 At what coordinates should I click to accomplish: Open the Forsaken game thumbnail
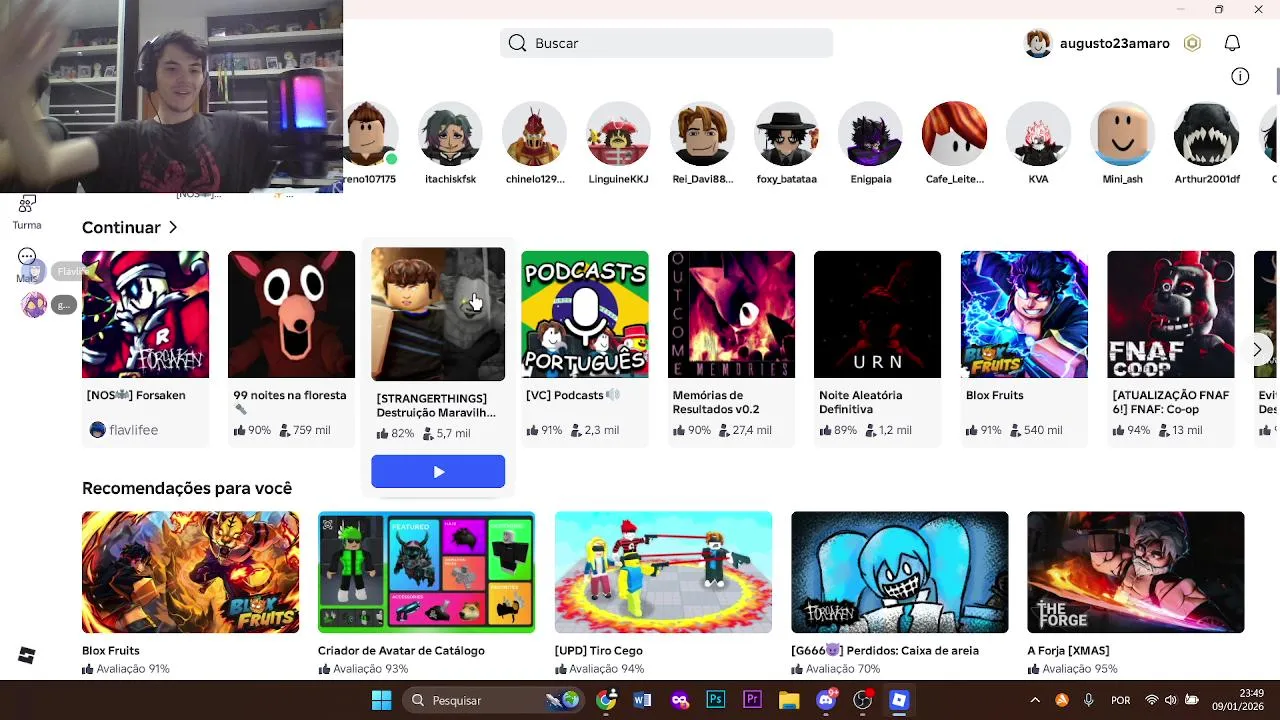(145, 314)
